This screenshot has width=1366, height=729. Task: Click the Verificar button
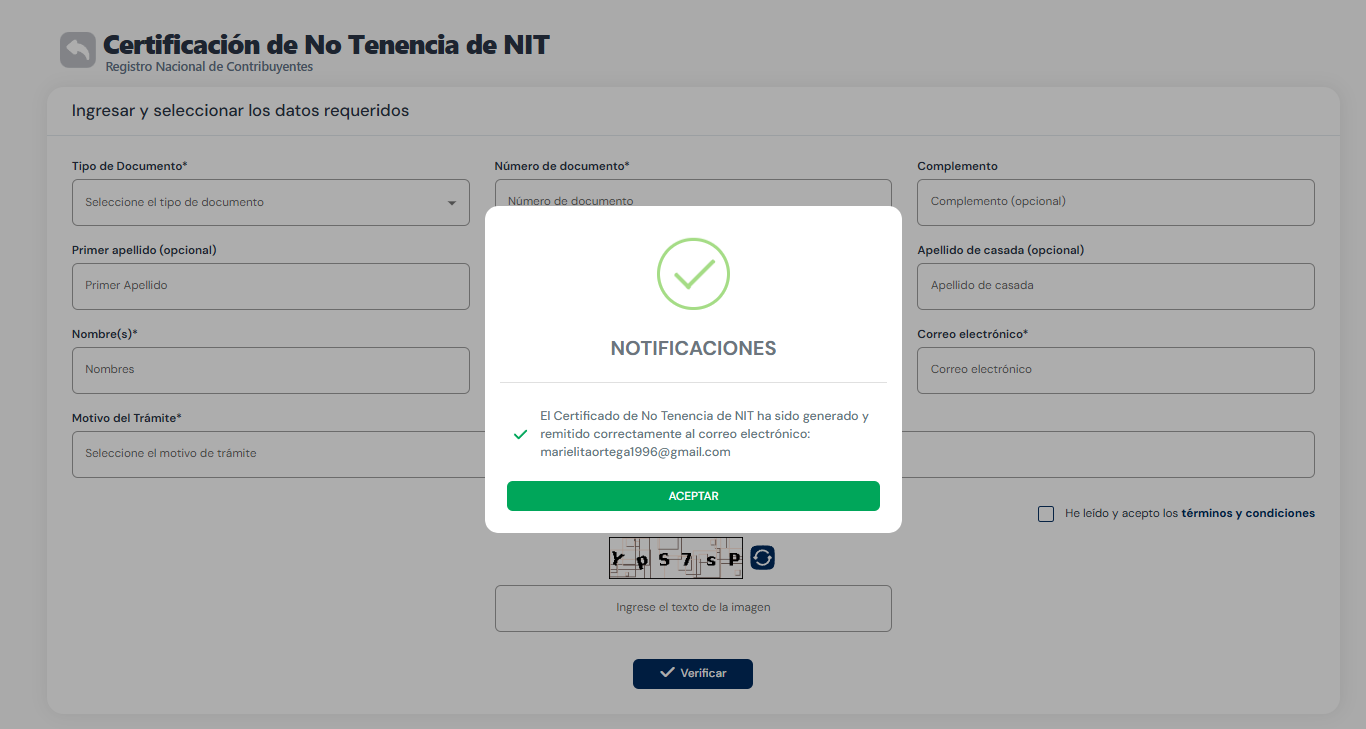693,673
